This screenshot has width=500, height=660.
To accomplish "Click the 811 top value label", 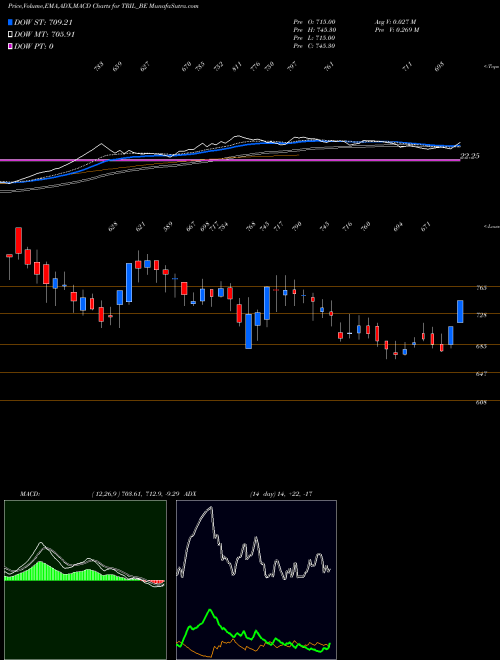I will tap(237, 67).
